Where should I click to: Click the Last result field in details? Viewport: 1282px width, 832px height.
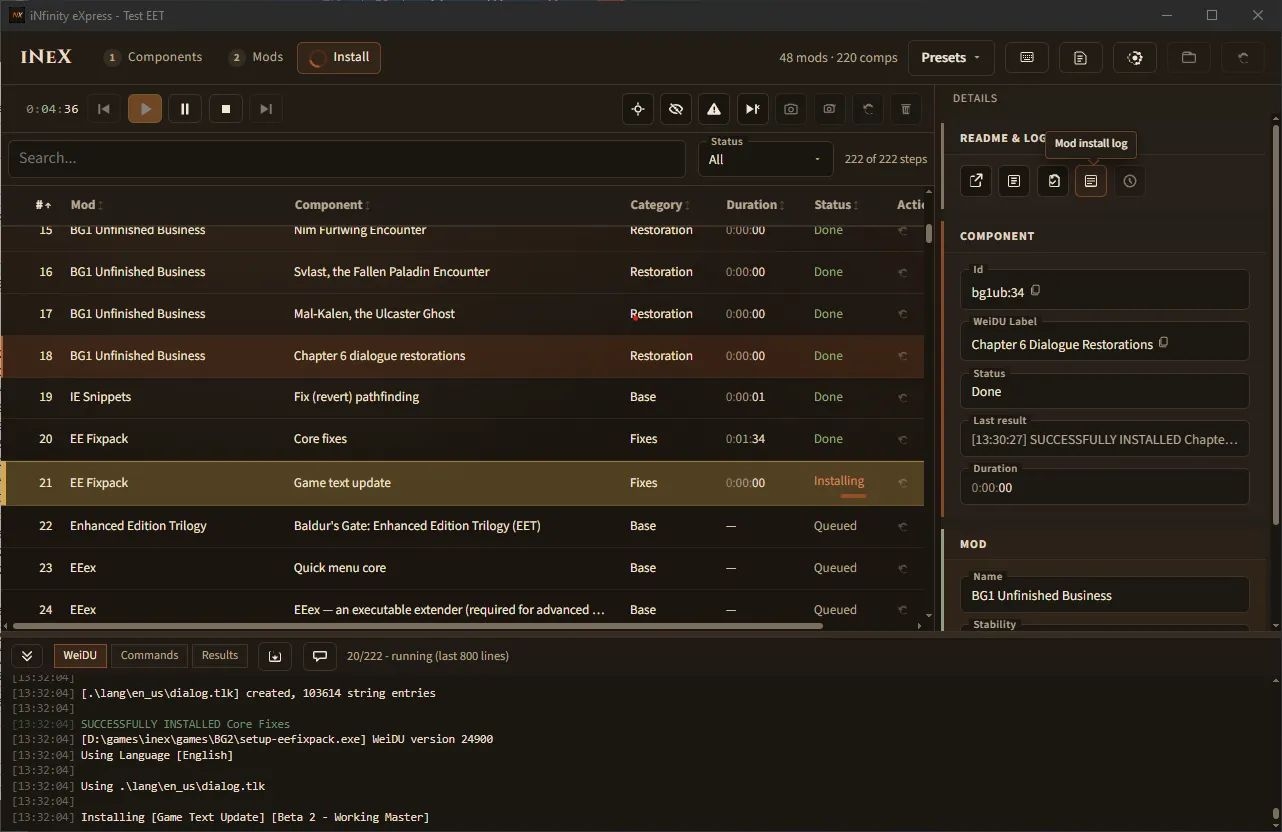(x=1104, y=439)
